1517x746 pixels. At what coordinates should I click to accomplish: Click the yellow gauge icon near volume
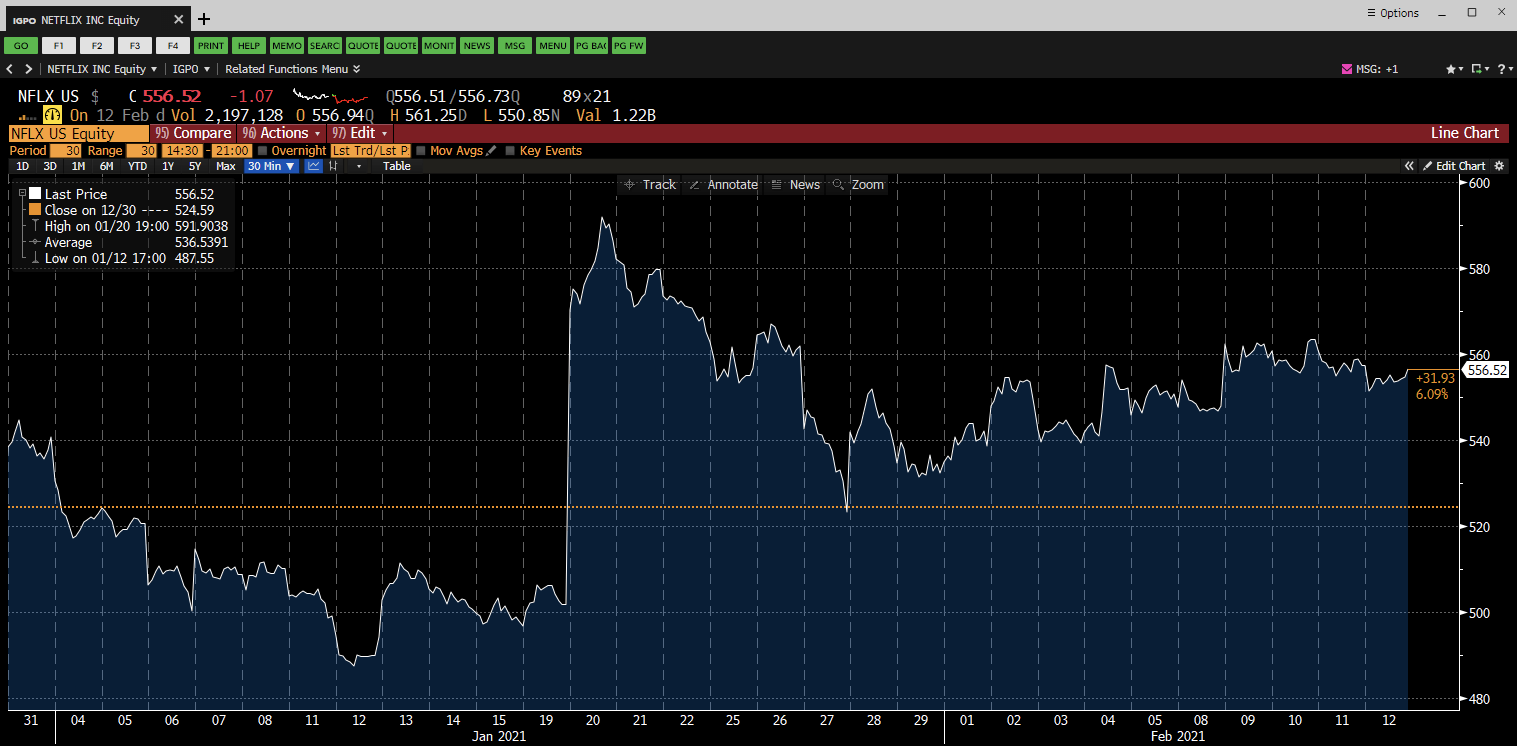(x=52, y=115)
